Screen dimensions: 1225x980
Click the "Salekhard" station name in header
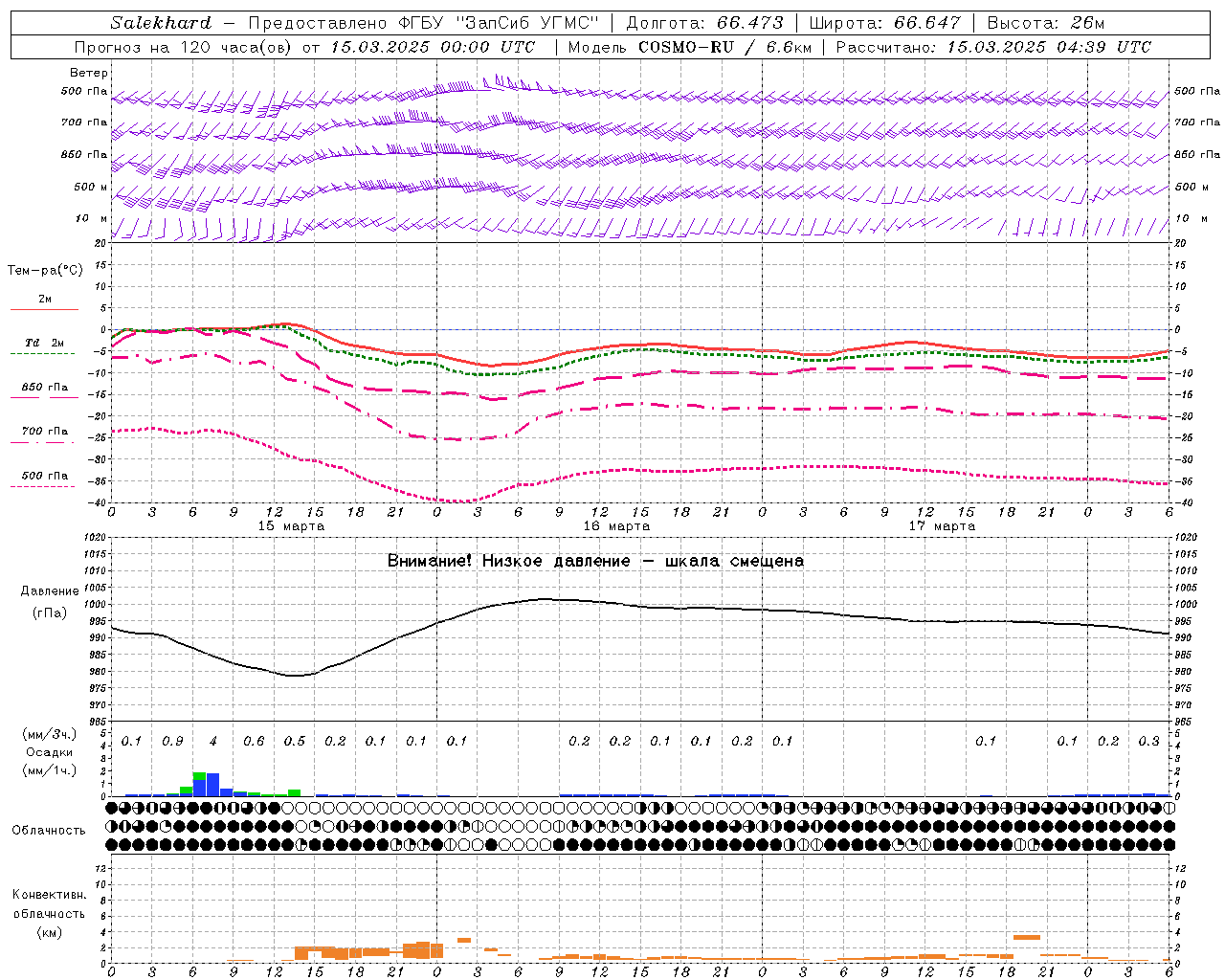(161, 23)
